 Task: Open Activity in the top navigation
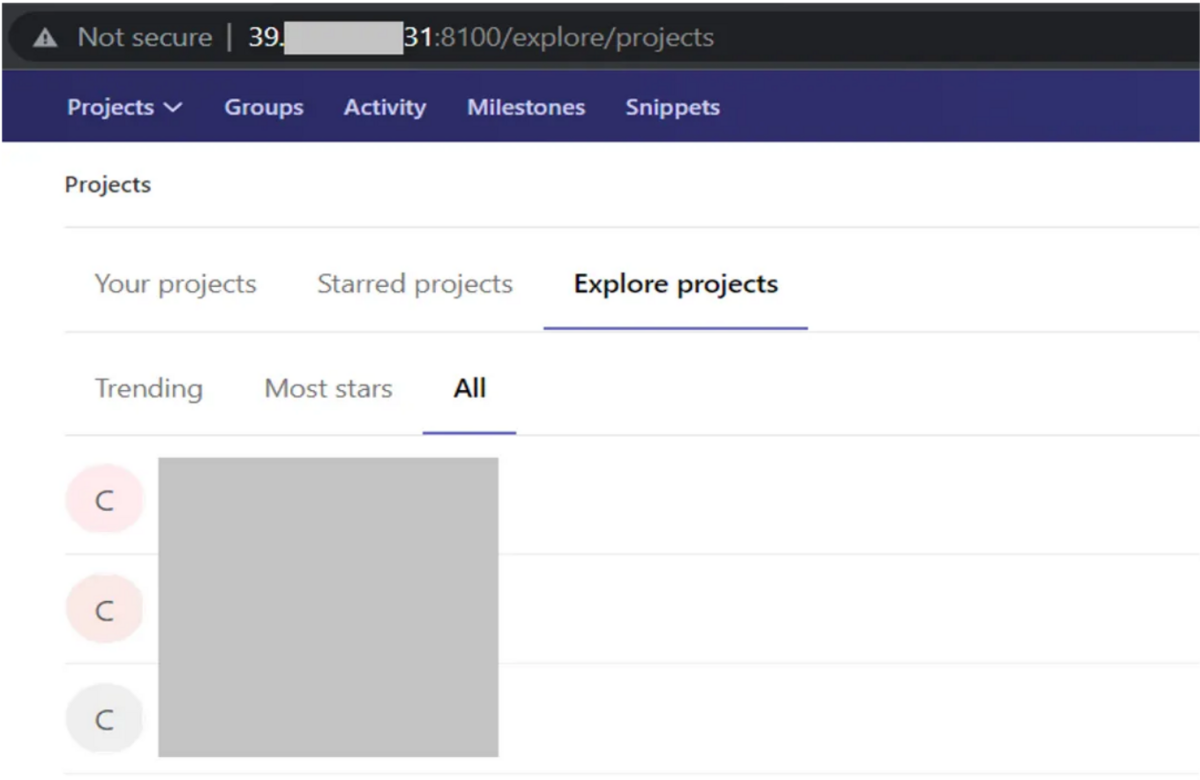point(385,108)
